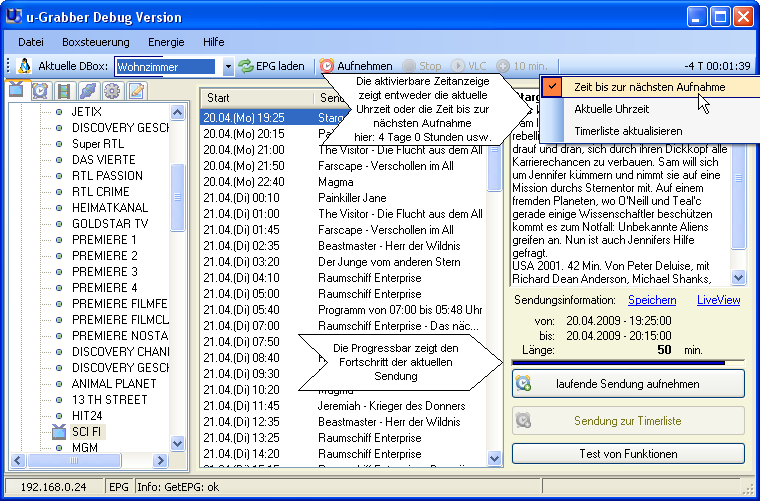Viewport: 760px width, 501px height.
Task: Open the alarm clock timer tab
Action: 40,91
